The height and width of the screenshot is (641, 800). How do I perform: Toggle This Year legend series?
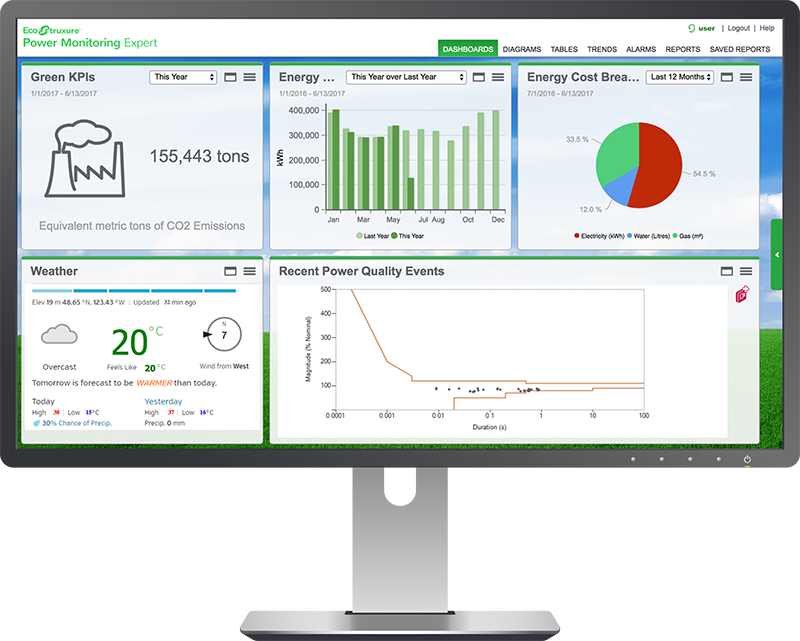pos(408,236)
